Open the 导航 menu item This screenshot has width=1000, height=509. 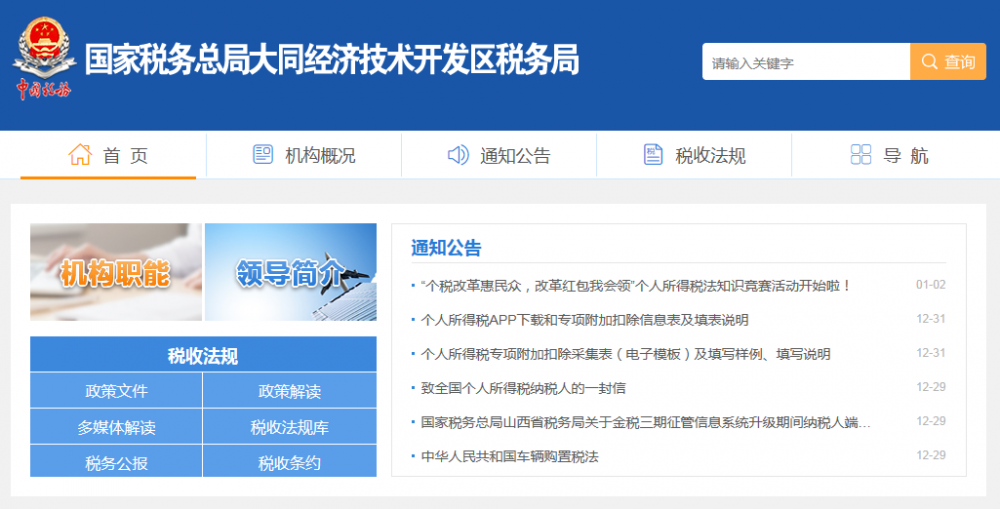(889, 156)
